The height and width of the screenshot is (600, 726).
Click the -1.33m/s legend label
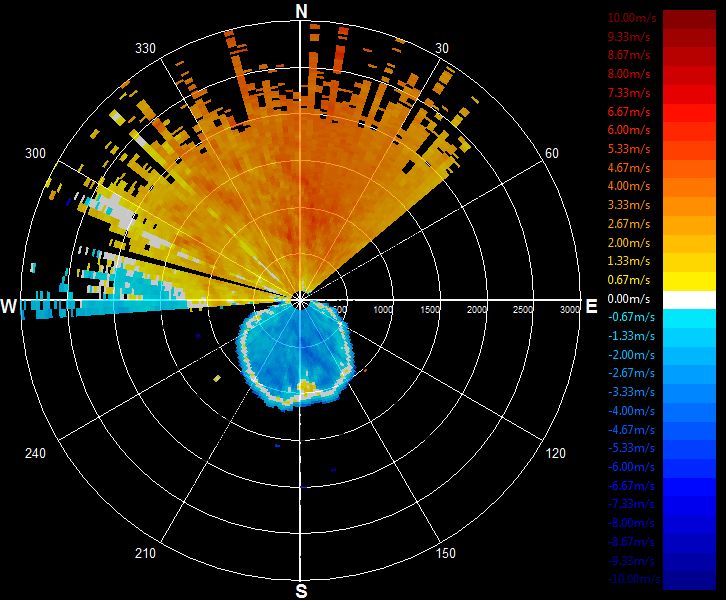(x=631, y=336)
